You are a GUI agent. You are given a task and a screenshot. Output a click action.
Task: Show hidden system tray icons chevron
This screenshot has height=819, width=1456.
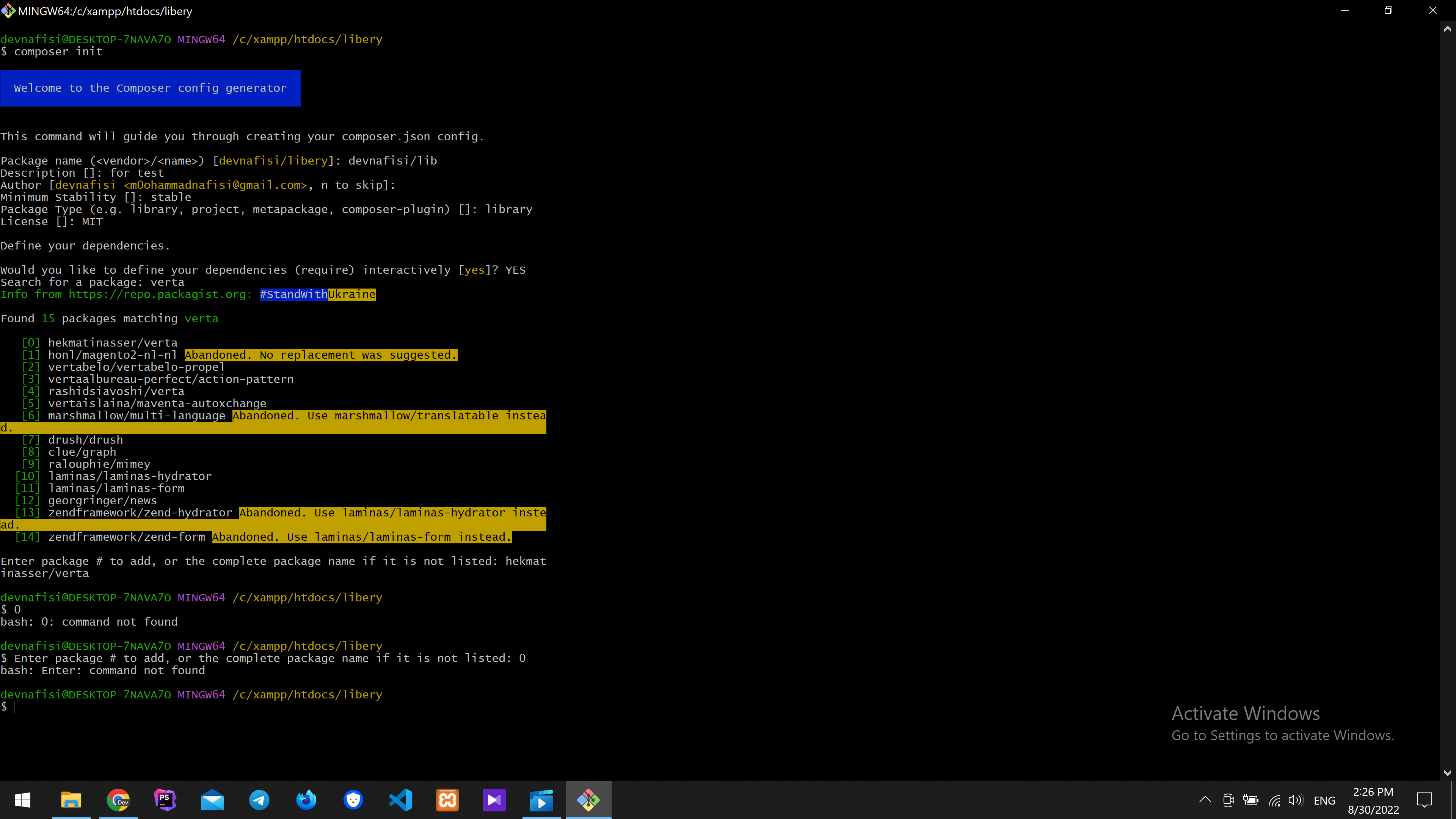tap(1205, 799)
